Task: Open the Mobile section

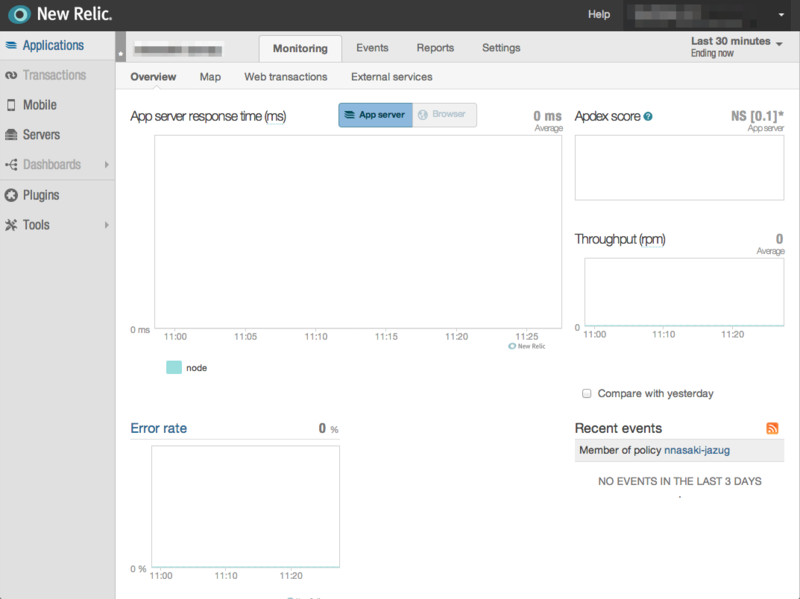Action: [x=40, y=105]
